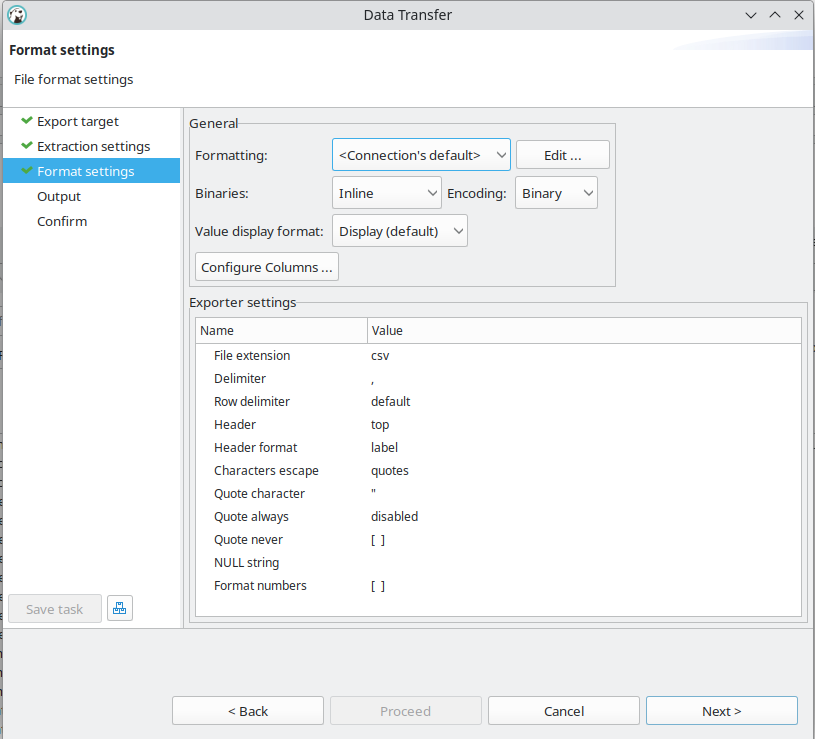Click the DBeaver beaver icon in the title bar
The width and height of the screenshot is (815, 739).
pyautogui.click(x=16, y=15)
